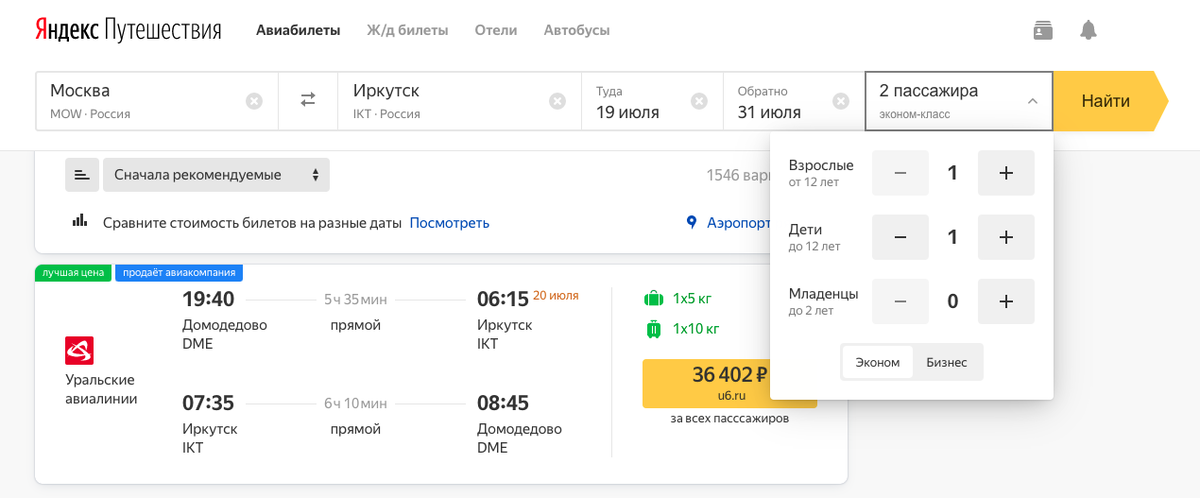Click the 06:15 arrival time
This screenshot has height=498, width=1200.
(502, 298)
